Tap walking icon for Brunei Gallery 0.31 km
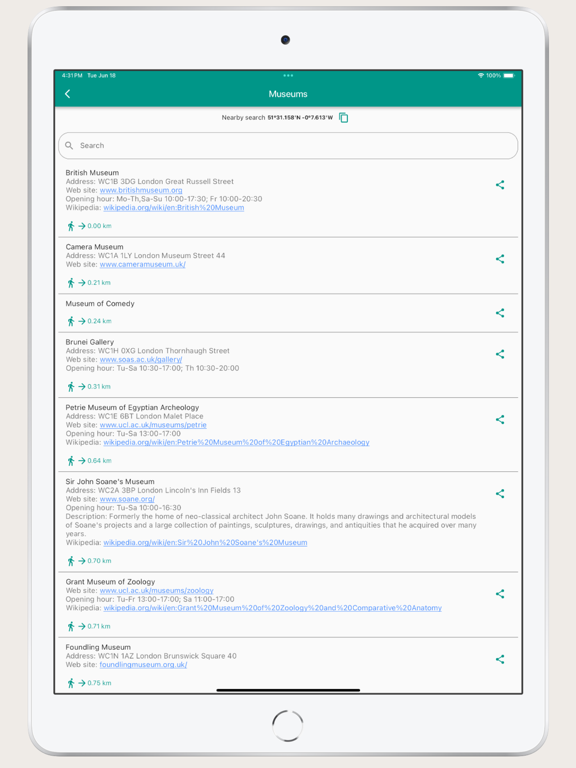The height and width of the screenshot is (768, 576). [x=71, y=386]
